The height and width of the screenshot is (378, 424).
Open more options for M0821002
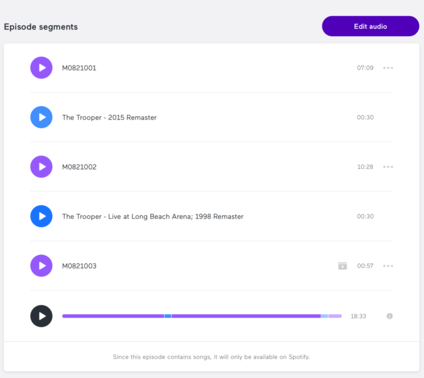tap(388, 167)
